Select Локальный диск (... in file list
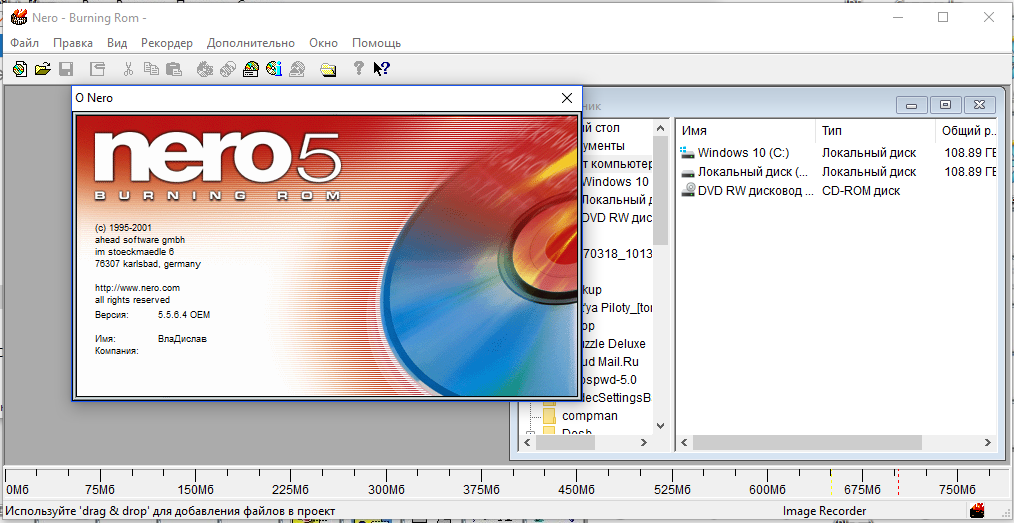 tap(744, 172)
